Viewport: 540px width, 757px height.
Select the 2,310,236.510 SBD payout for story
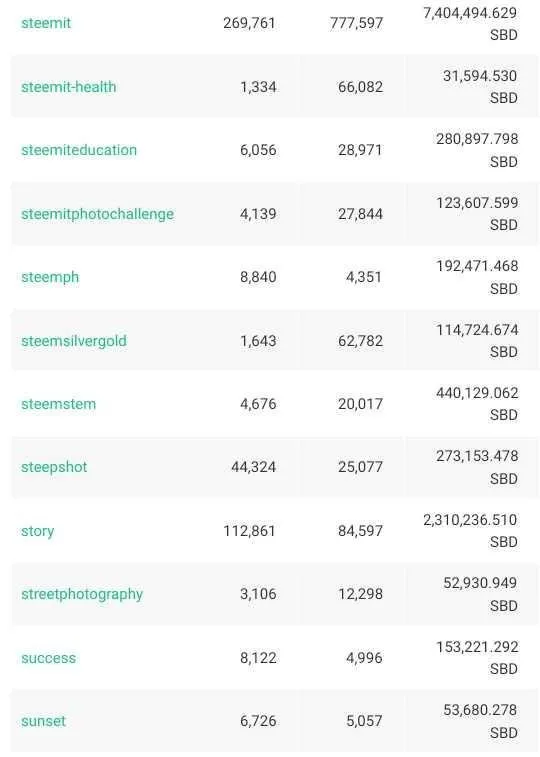tap(470, 531)
